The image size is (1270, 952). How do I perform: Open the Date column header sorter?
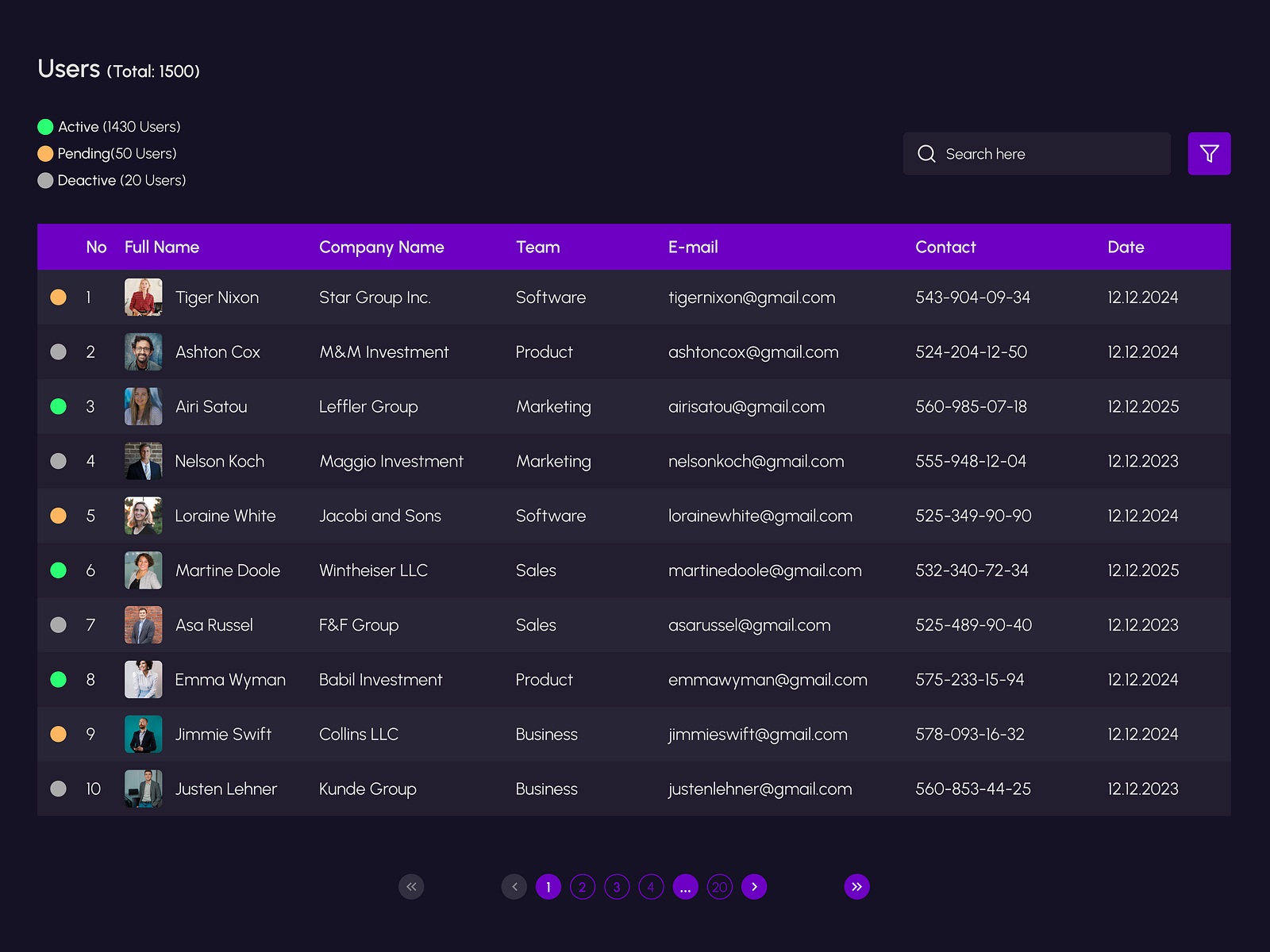[x=1126, y=247]
